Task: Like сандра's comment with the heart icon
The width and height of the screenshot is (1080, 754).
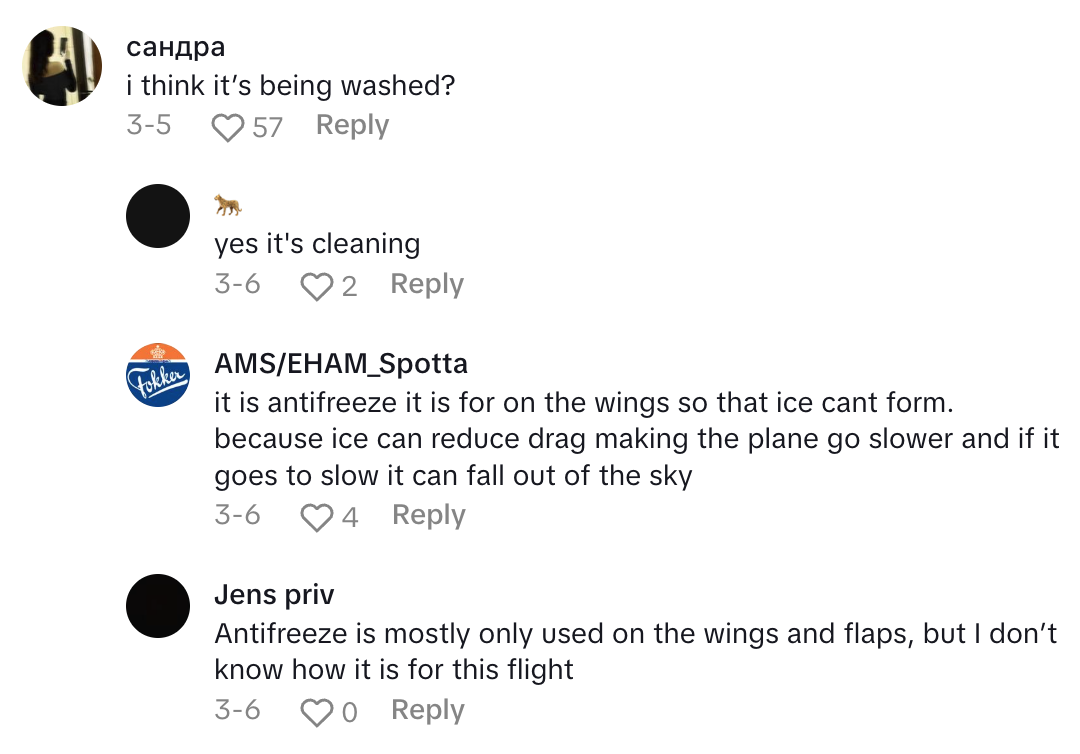Action: (x=228, y=125)
